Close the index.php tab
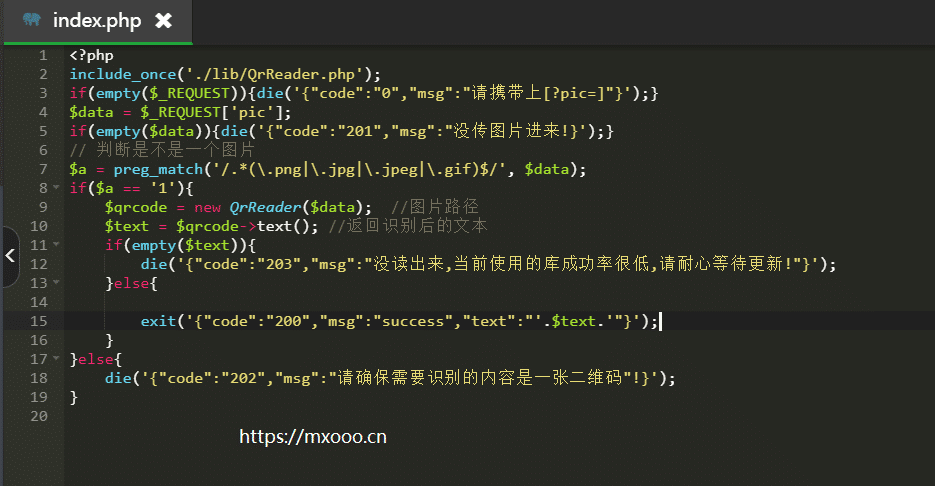Viewport: 935px width, 486px height. [164, 21]
